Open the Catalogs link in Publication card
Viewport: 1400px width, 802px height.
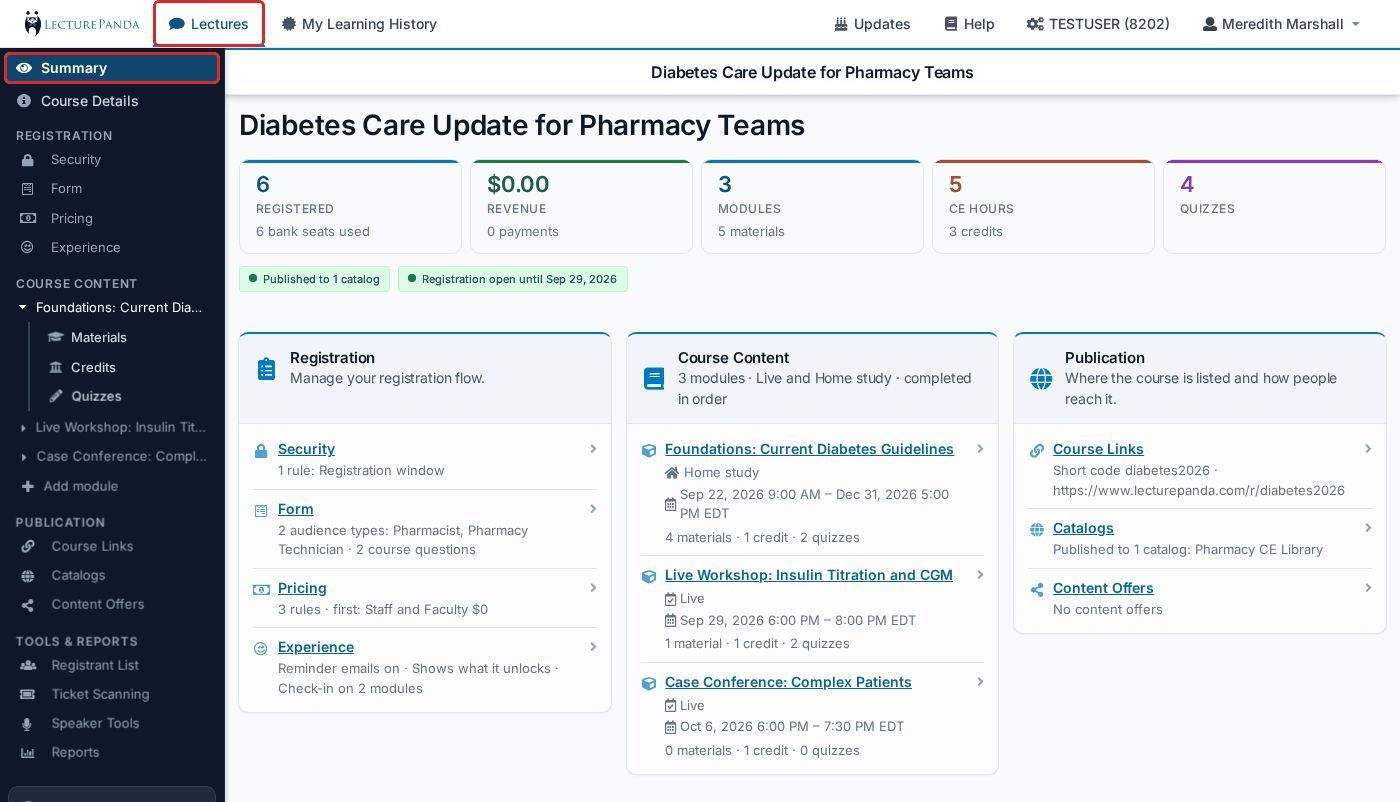click(x=1083, y=528)
